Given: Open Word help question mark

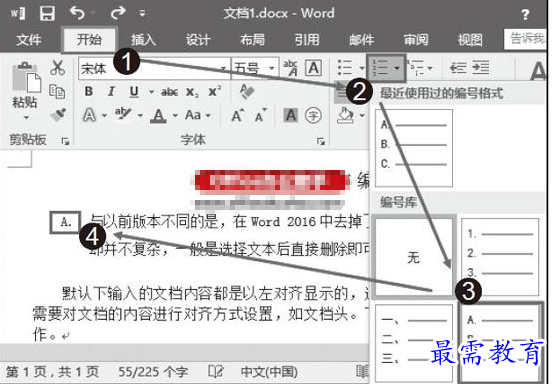Looking at the screenshot, I should click(525, 14).
